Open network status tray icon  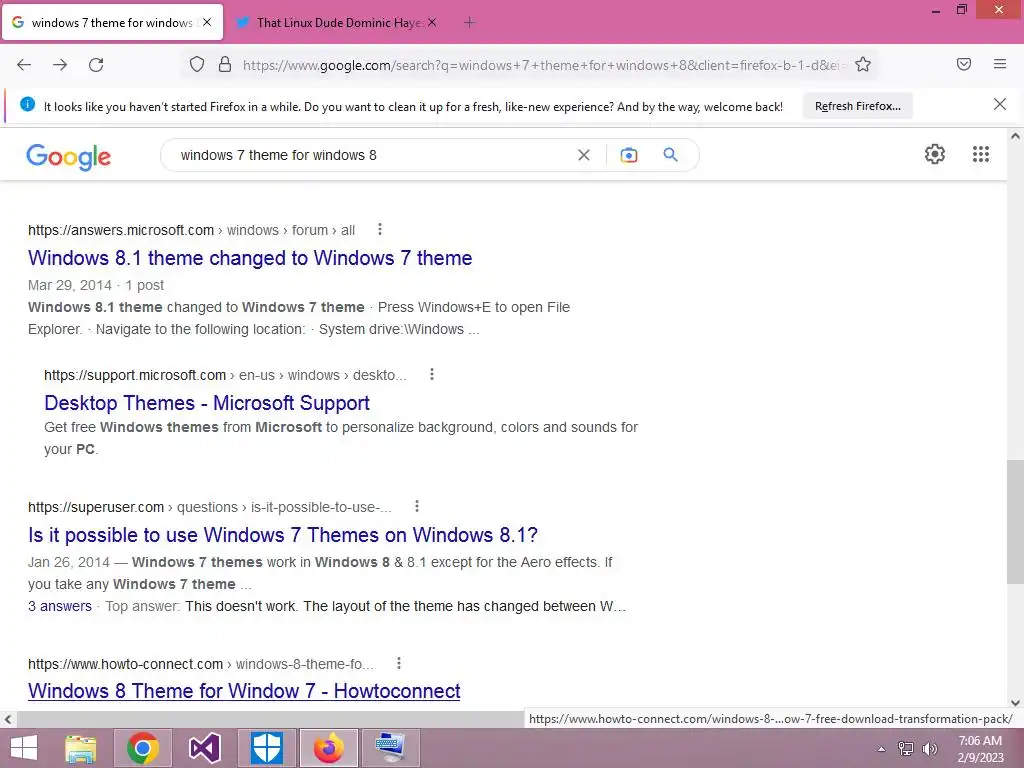[x=906, y=748]
